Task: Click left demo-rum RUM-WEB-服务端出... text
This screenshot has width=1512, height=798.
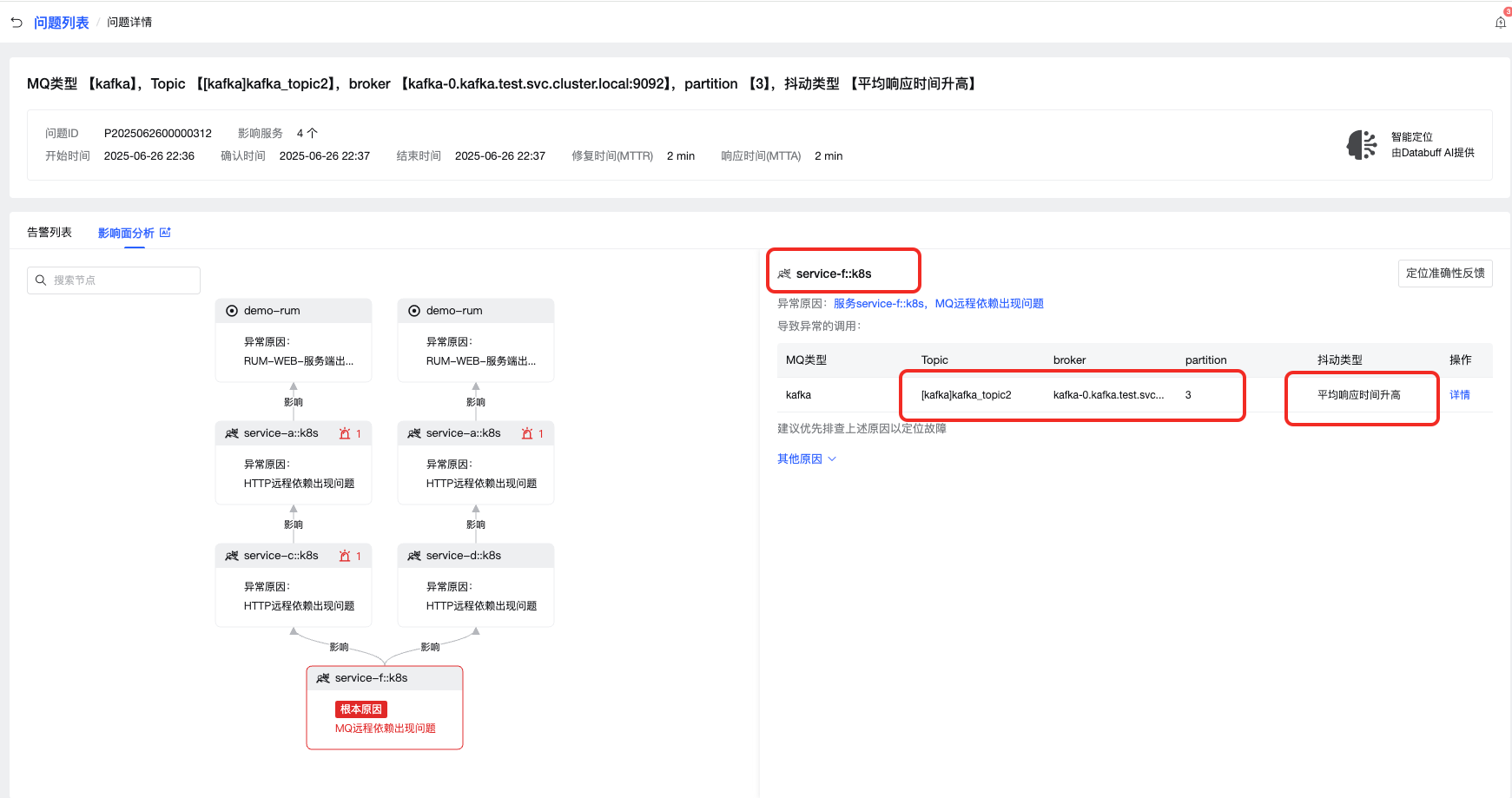Action: [299, 361]
